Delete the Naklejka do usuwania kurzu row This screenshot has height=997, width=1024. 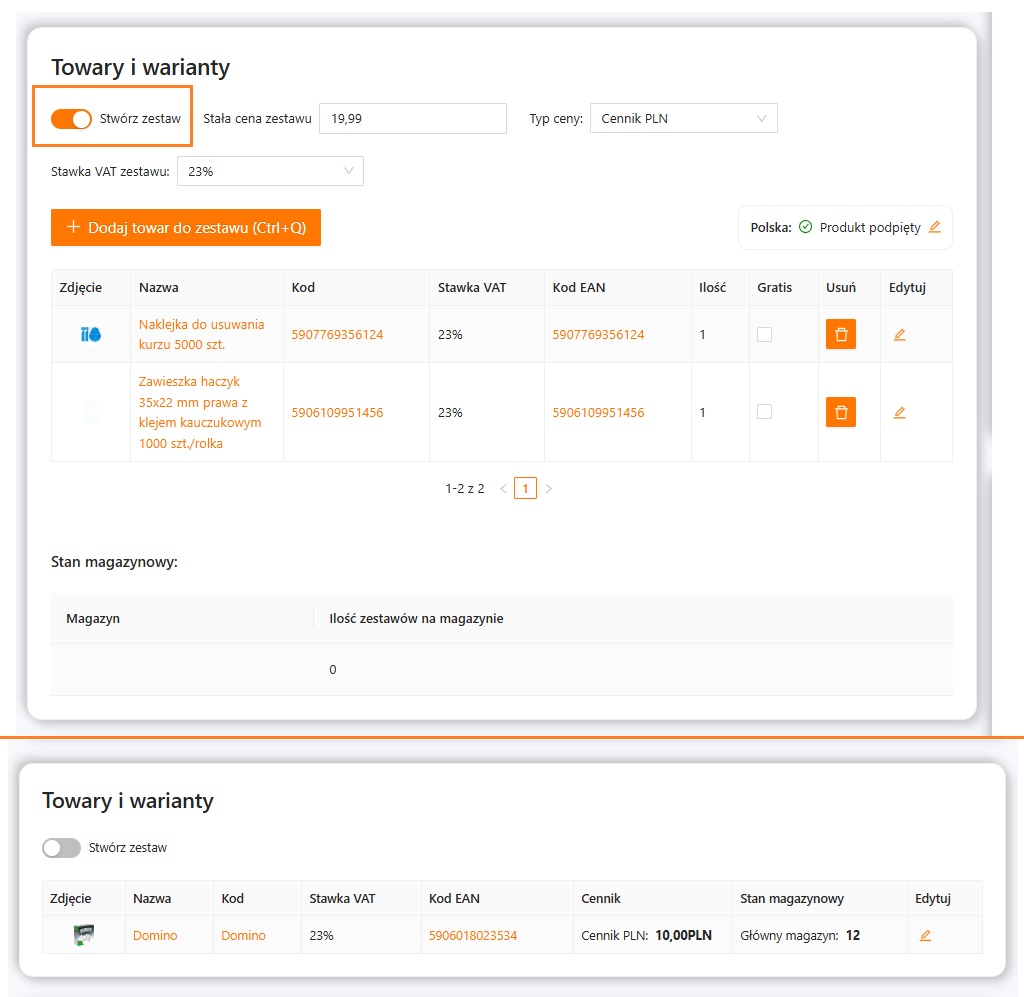tap(840, 334)
